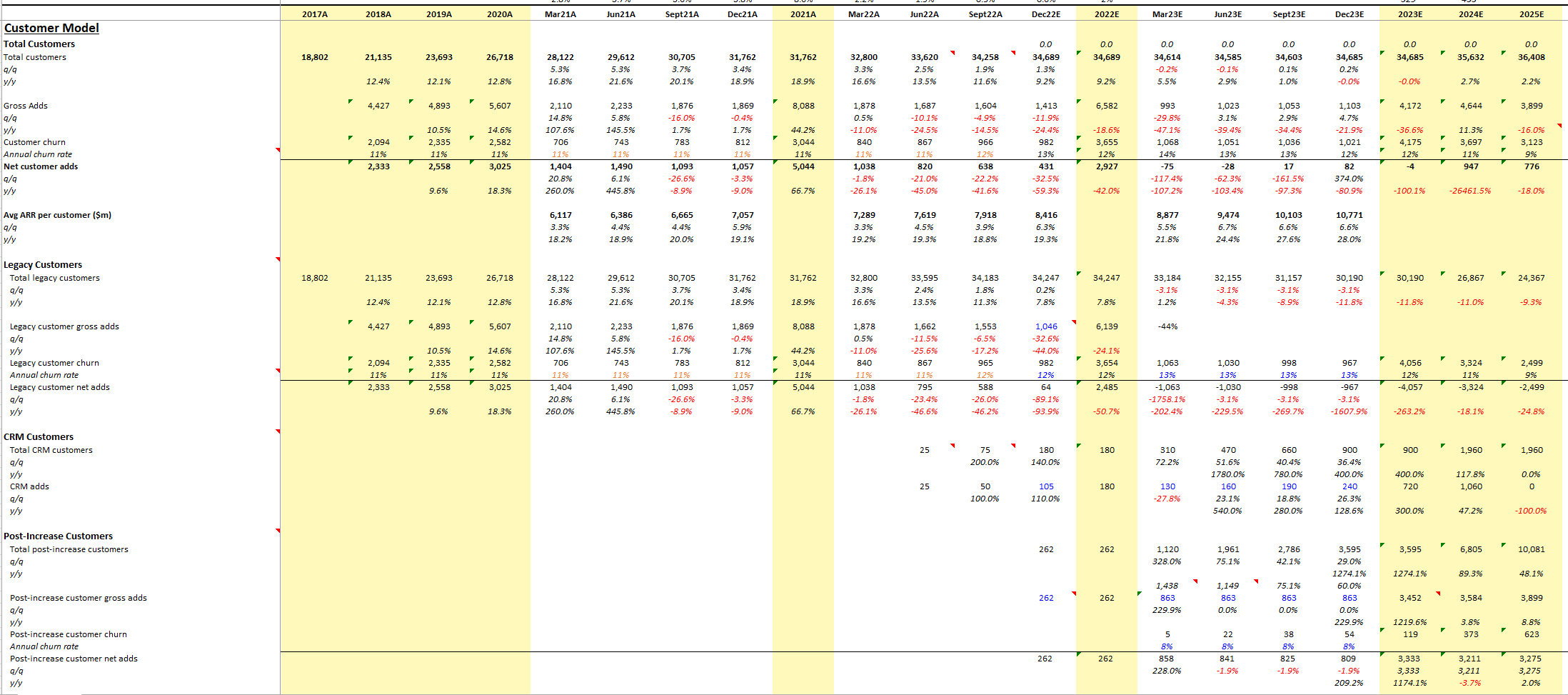The image size is (1568, 695).
Task: Select the 10,081 post-increase customers value
Action: click(1532, 549)
